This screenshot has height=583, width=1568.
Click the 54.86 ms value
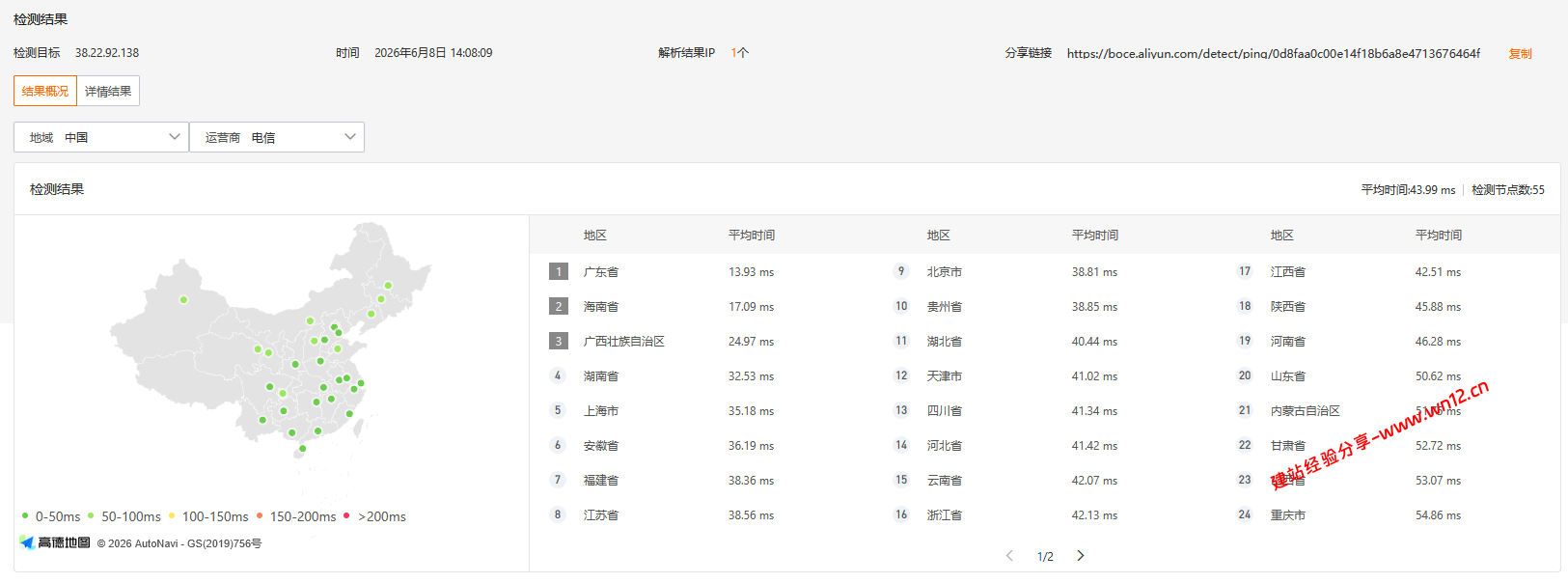coord(1438,515)
